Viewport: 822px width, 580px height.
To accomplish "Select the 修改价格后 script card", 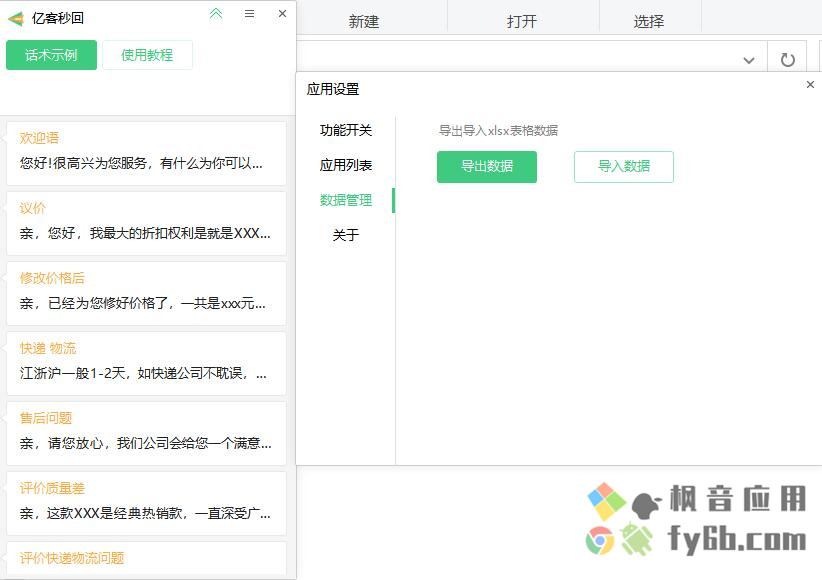I will [x=146, y=293].
